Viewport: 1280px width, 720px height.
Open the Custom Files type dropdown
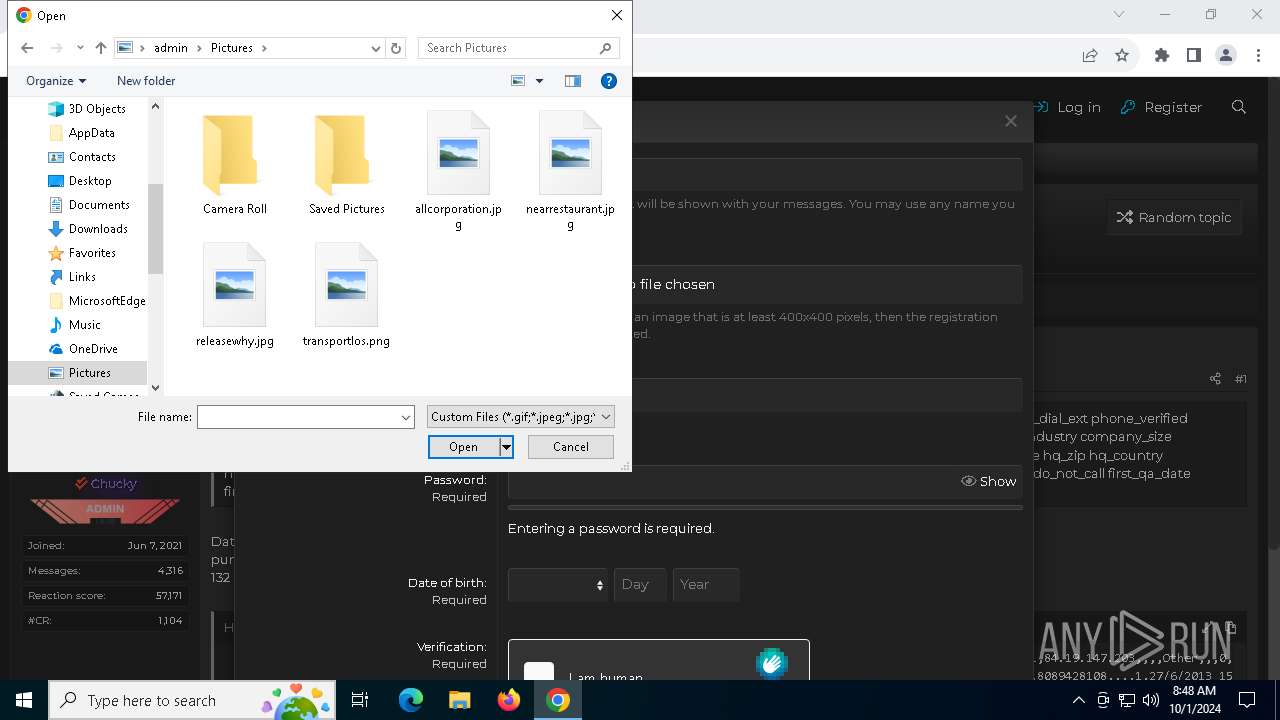(x=520, y=417)
